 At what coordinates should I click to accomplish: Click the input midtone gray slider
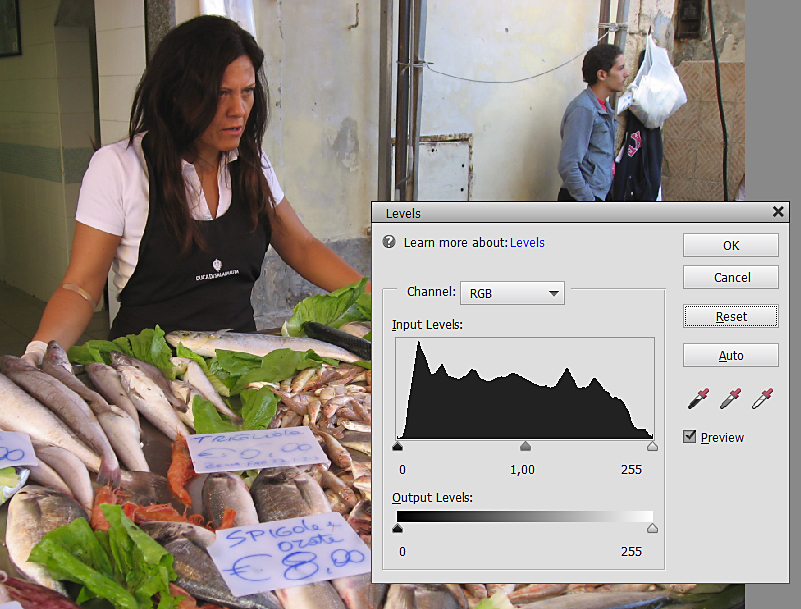coord(525,446)
